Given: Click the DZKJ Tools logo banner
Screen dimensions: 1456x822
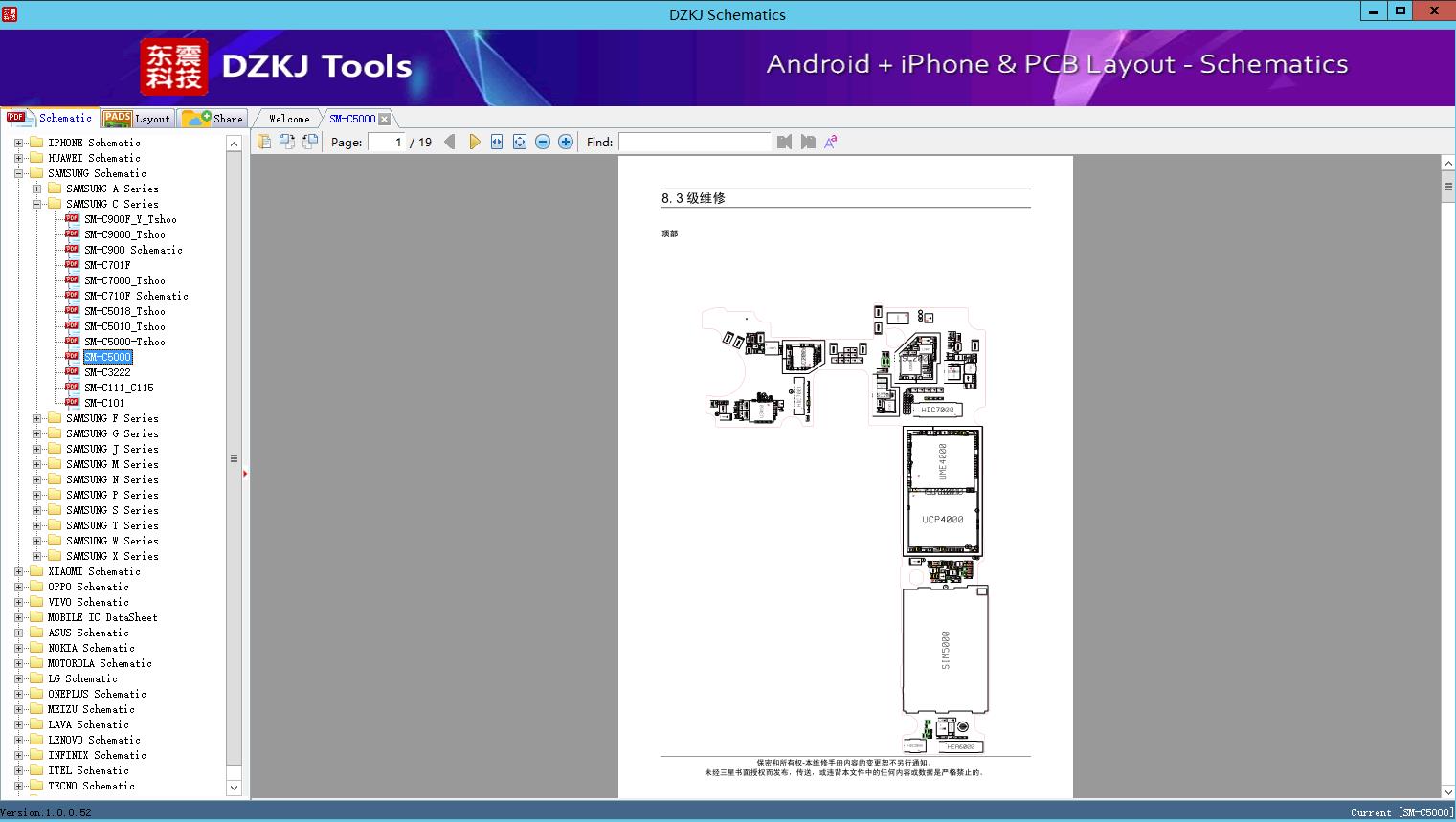Looking at the screenshot, I should 277,66.
